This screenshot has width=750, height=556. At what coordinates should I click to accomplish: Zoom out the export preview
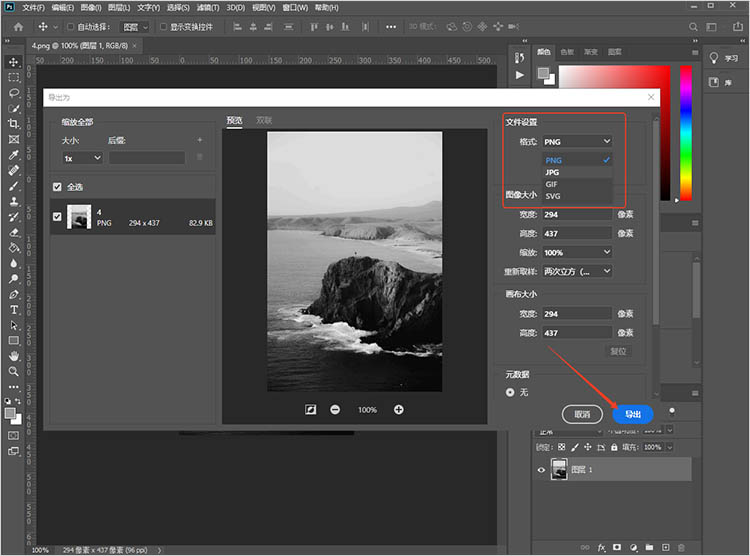click(x=335, y=410)
